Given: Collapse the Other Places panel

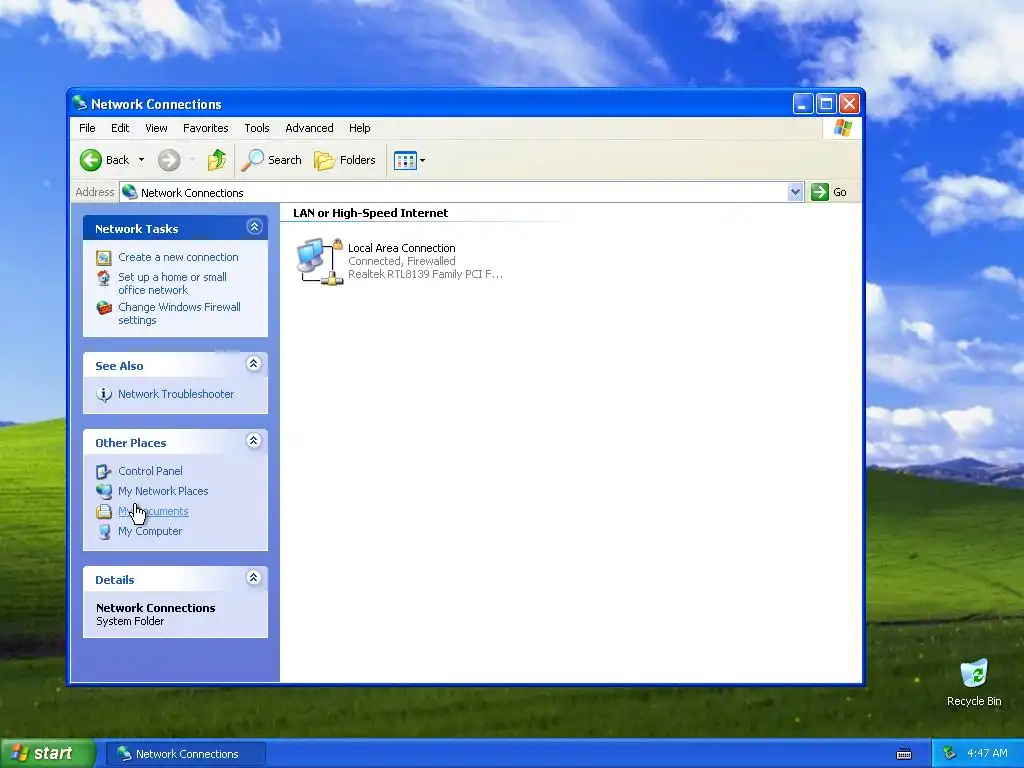Looking at the screenshot, I should [253, 441].
